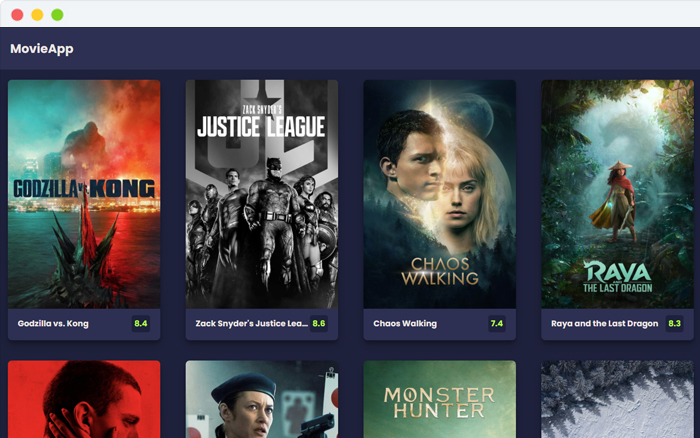Select the Chaos Walking title text
Image resolution: width=700 pixels, height=438 pixels.
click(405, 324)
